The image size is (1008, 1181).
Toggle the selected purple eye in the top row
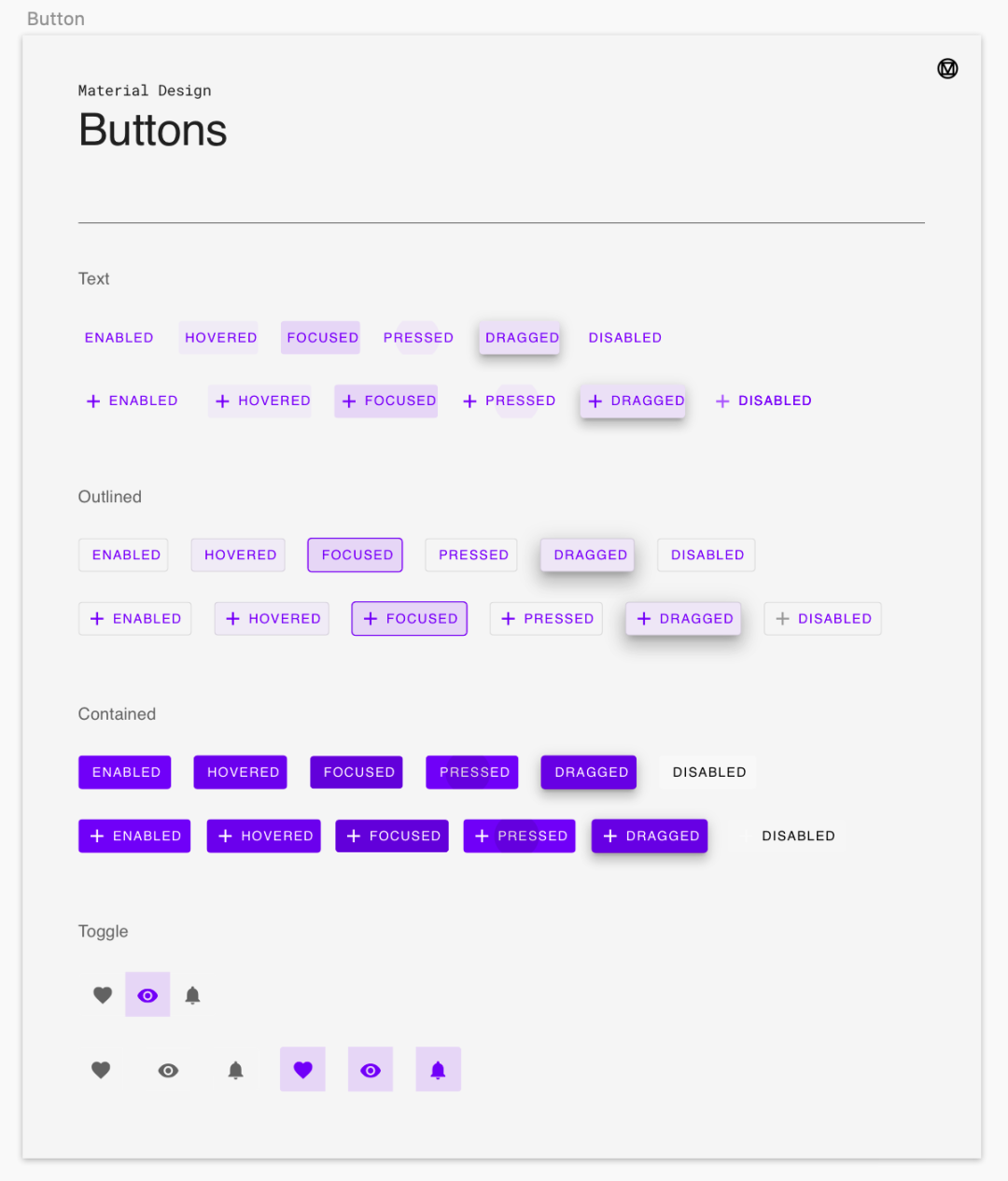147,994
